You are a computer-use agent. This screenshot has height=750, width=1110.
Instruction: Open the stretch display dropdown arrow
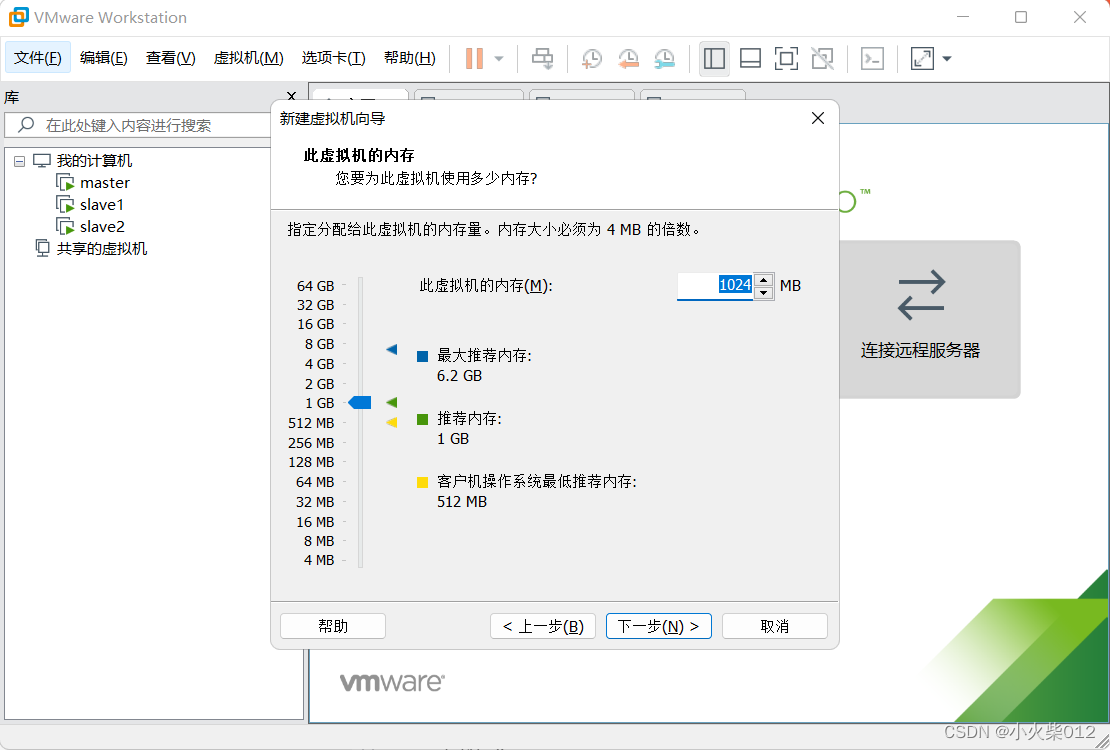coord(947,59)
